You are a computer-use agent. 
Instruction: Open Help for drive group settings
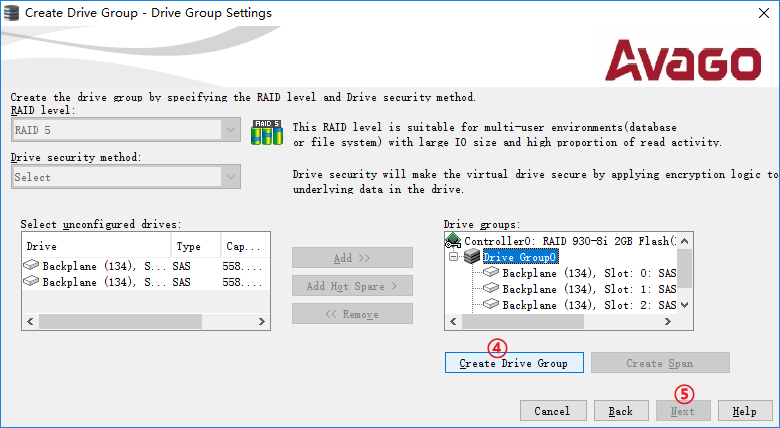pyautogui.click(x=744, y=411)
